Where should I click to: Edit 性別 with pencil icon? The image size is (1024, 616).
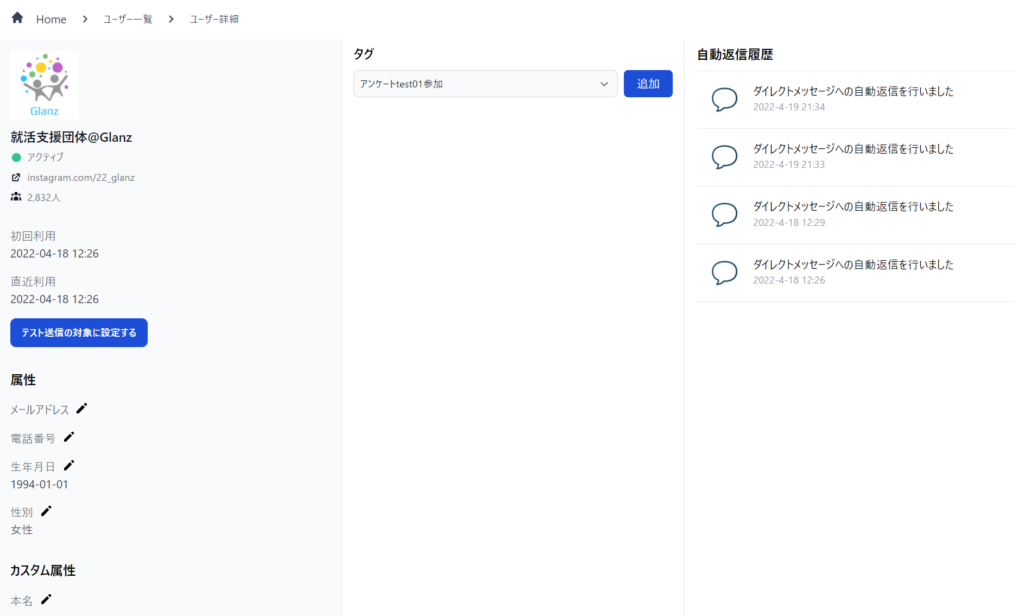tap(46, 511)
